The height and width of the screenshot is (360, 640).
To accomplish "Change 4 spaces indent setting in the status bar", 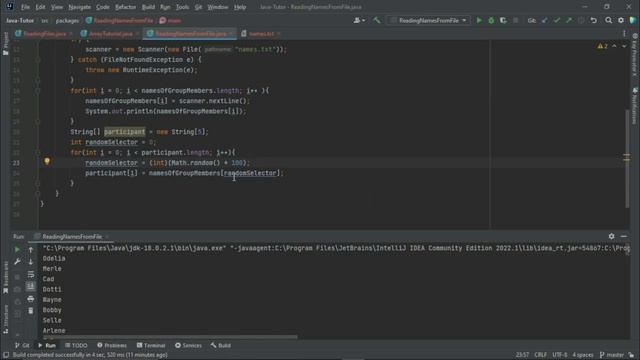I will pyautogui.click(x=583, y=355).
